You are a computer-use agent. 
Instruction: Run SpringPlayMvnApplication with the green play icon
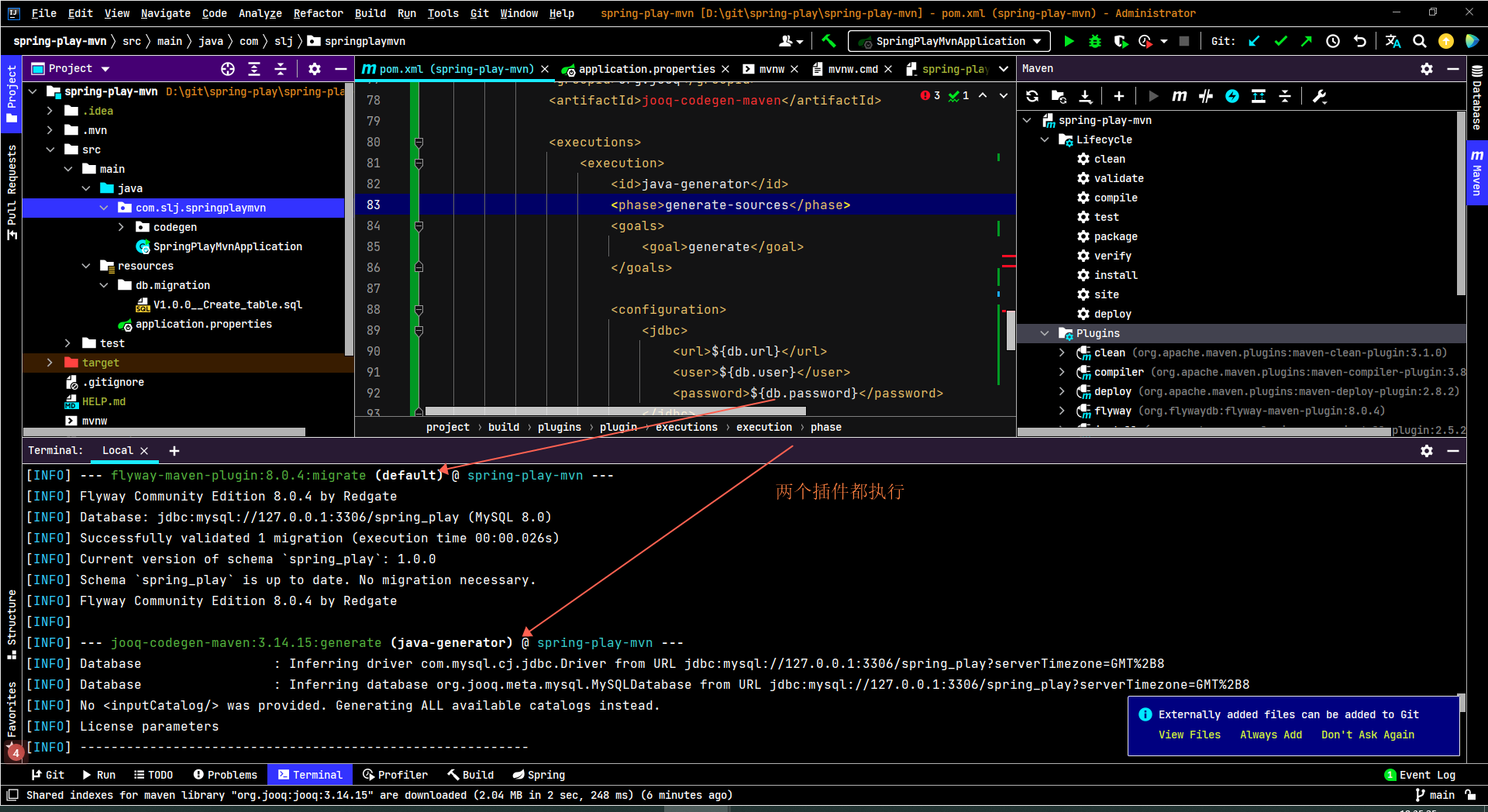(x=1069, y=41)
